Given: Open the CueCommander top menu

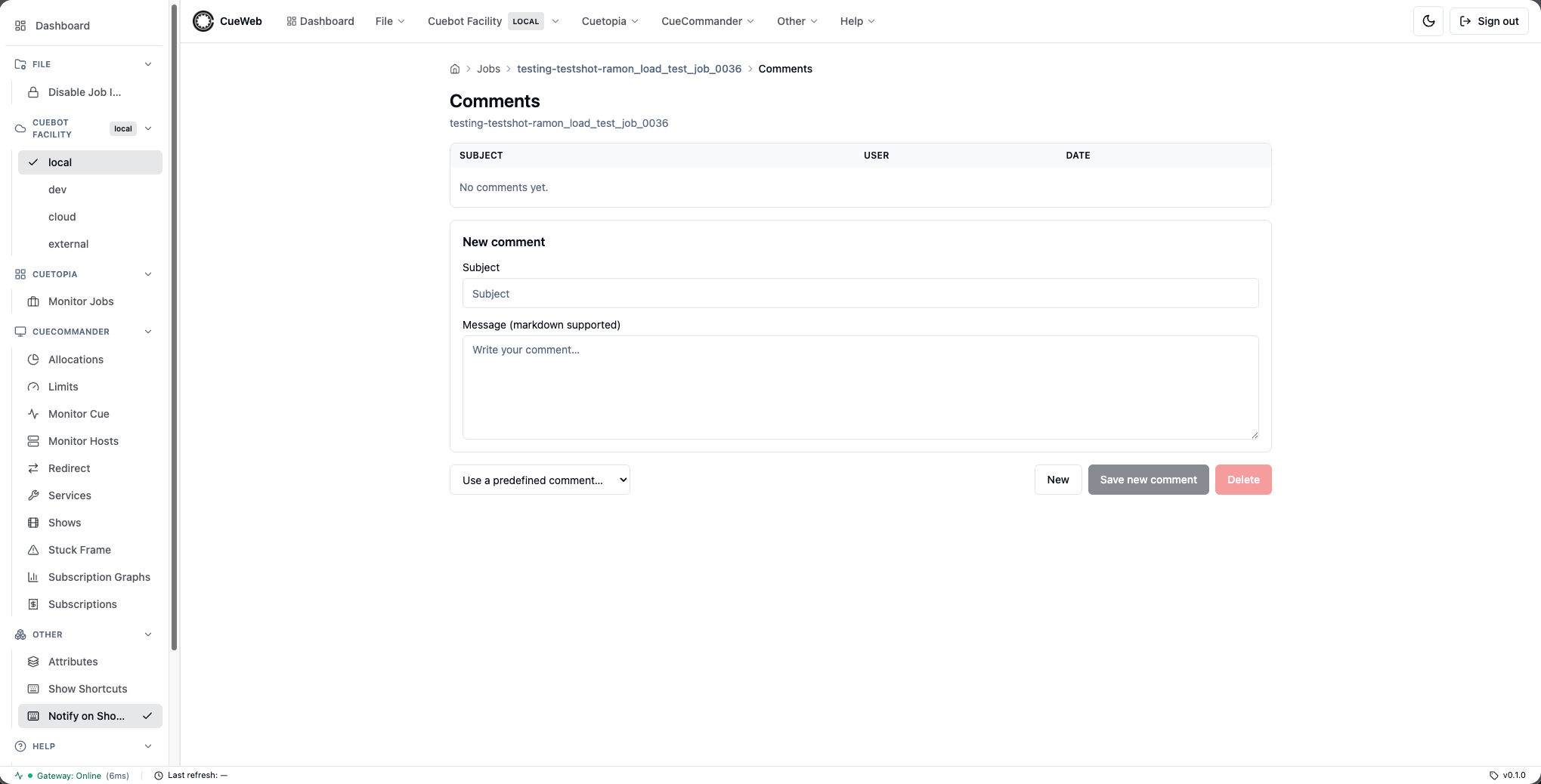Looking at the screenshot, I should tap(707, 21).
